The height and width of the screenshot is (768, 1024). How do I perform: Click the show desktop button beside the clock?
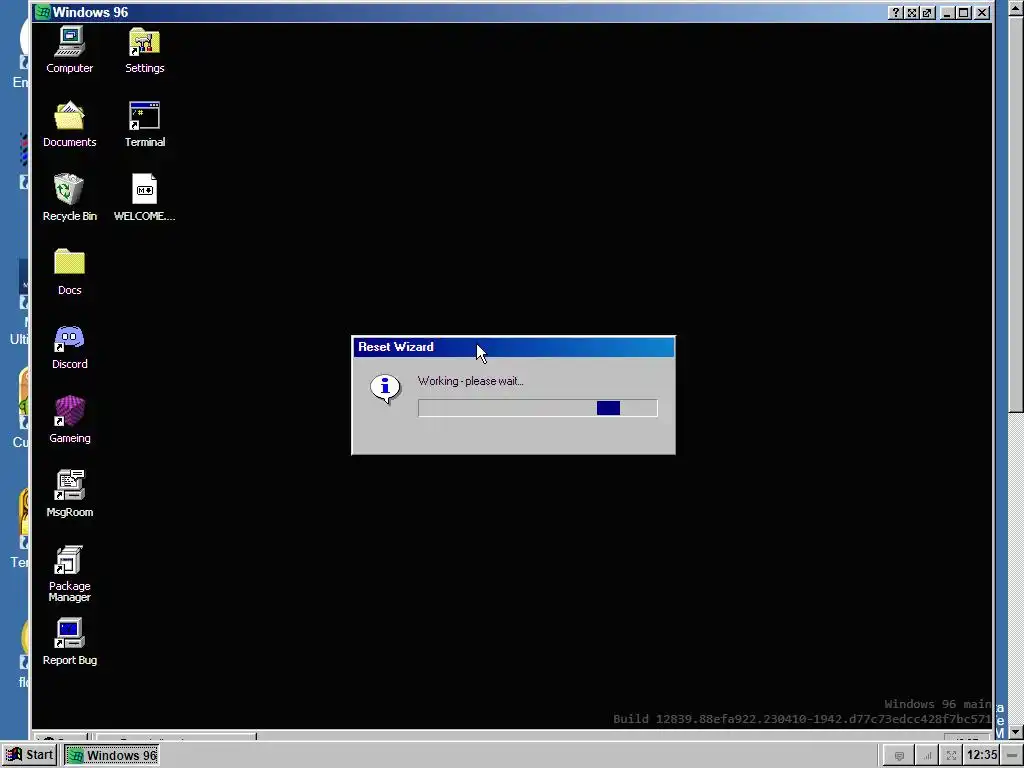1012,755
